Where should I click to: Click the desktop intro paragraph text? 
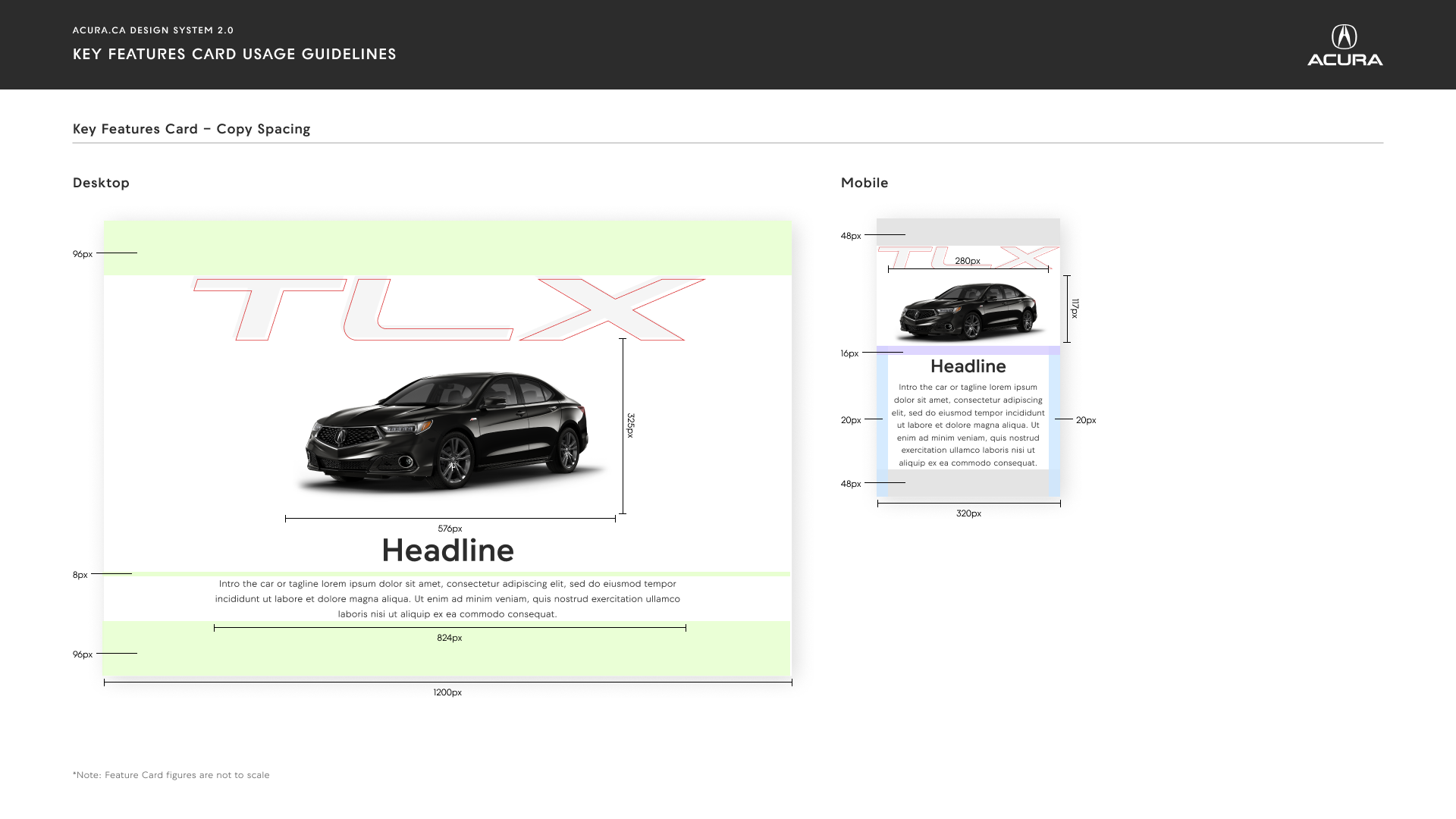(x=447, y=599)
